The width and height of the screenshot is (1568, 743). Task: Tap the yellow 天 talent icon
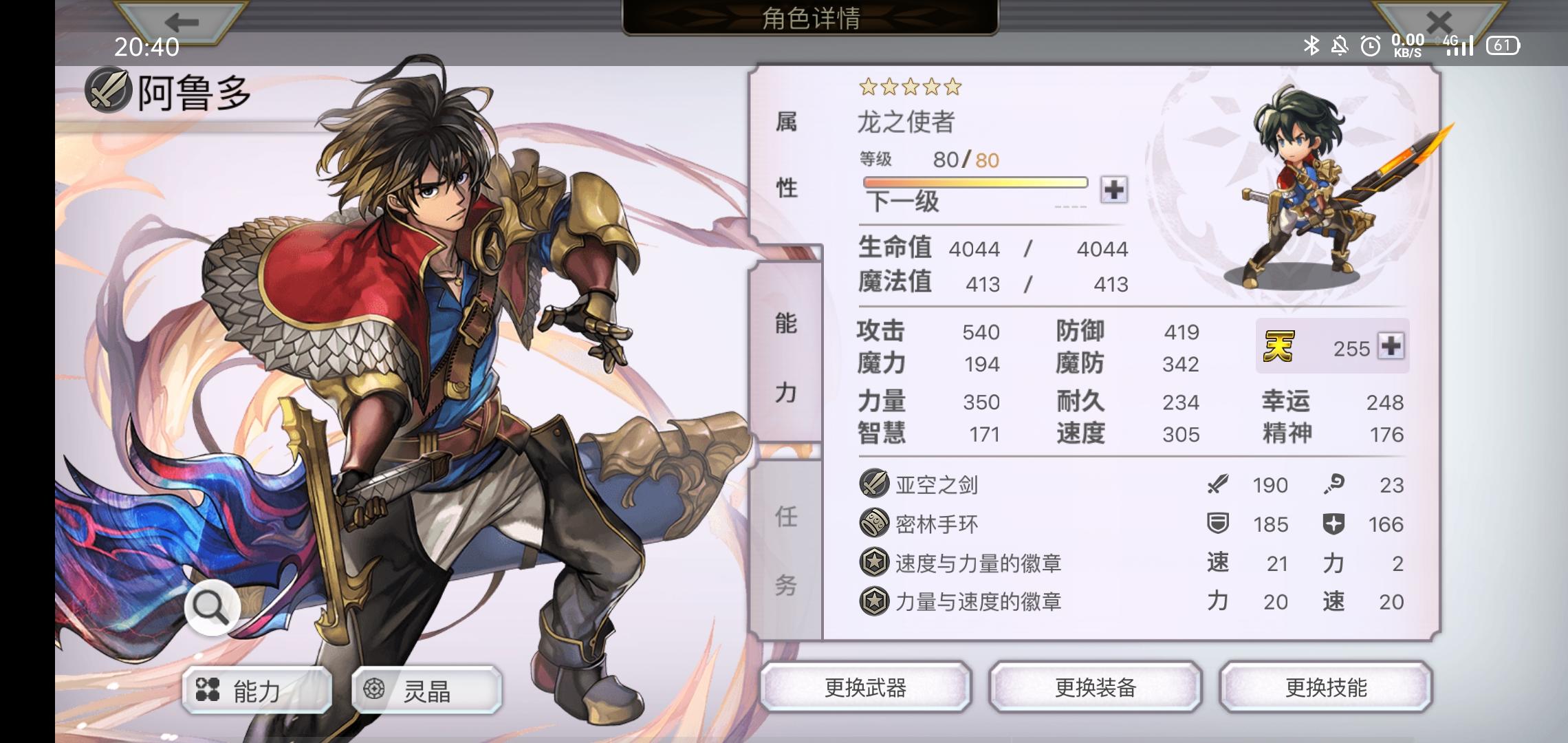[x=1278, y=346]
